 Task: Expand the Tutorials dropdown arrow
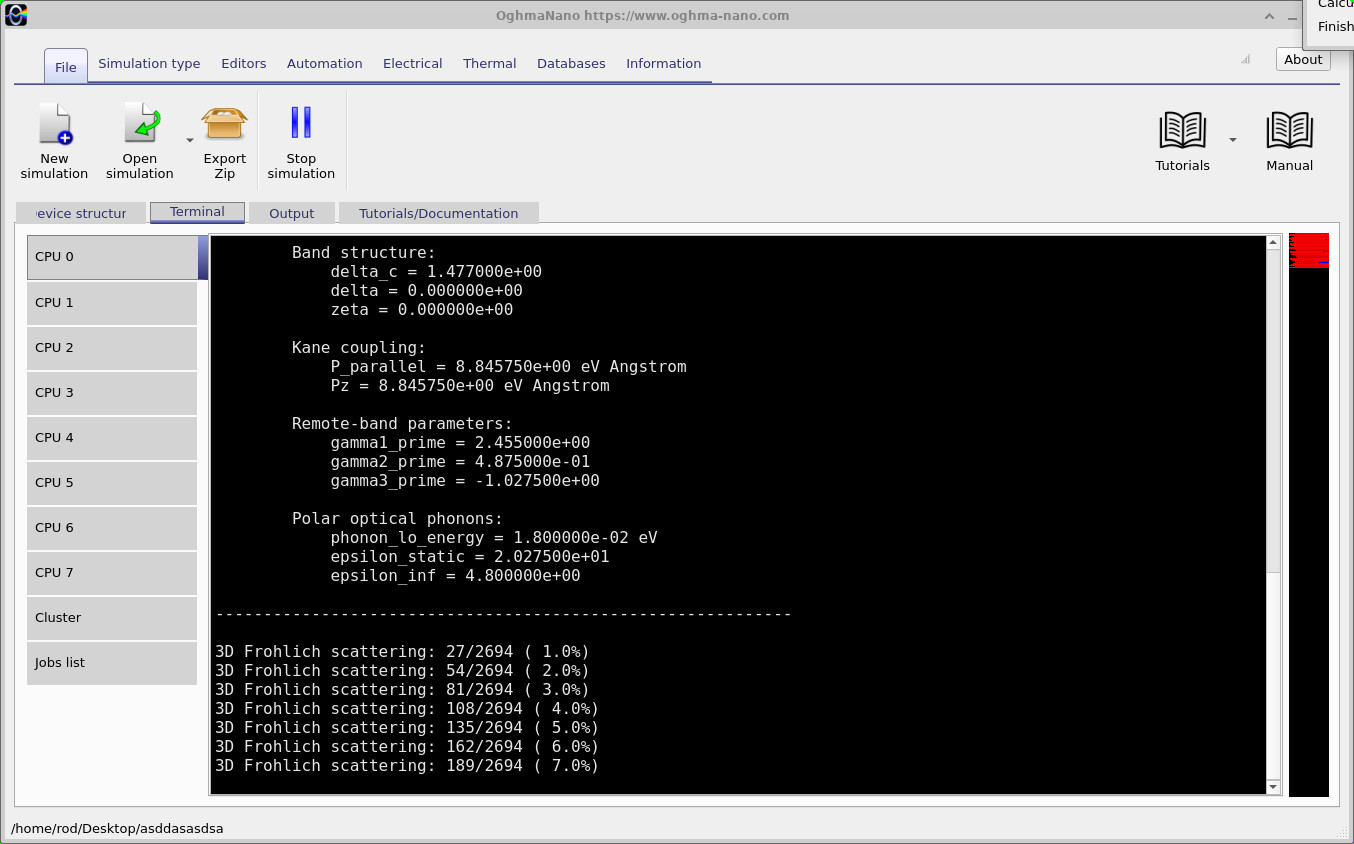tap(1233, 140)
